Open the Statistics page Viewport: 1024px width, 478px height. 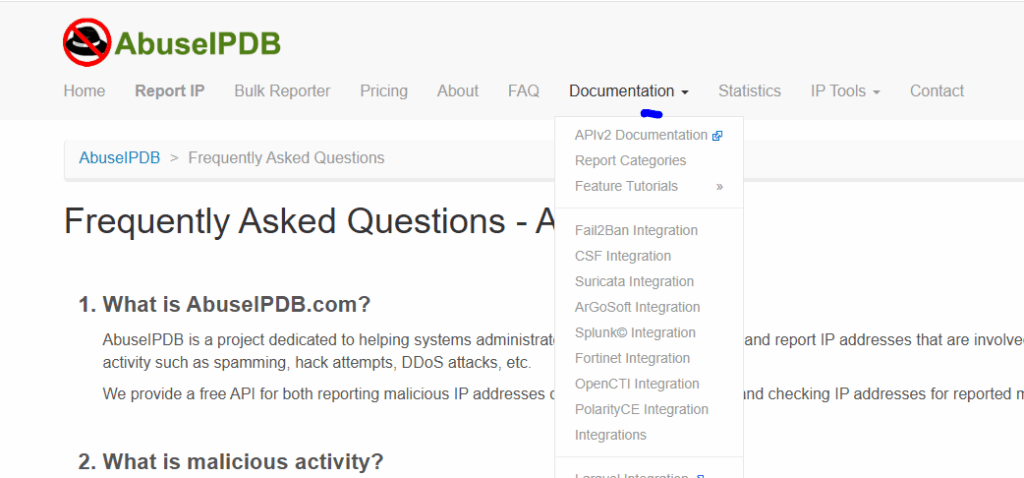point(750,91)
